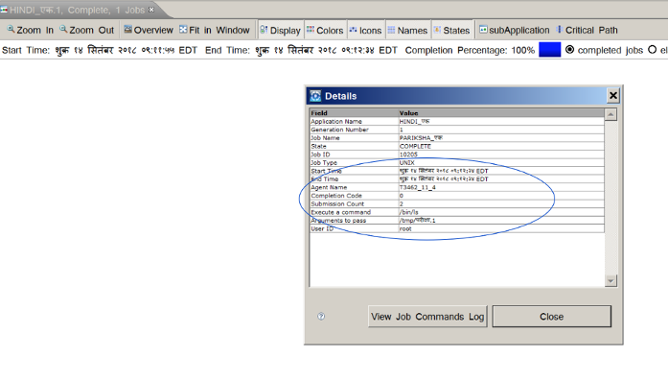Open the Overview view
The height and width of the screenshot is (380, 668).
(148, 30)
